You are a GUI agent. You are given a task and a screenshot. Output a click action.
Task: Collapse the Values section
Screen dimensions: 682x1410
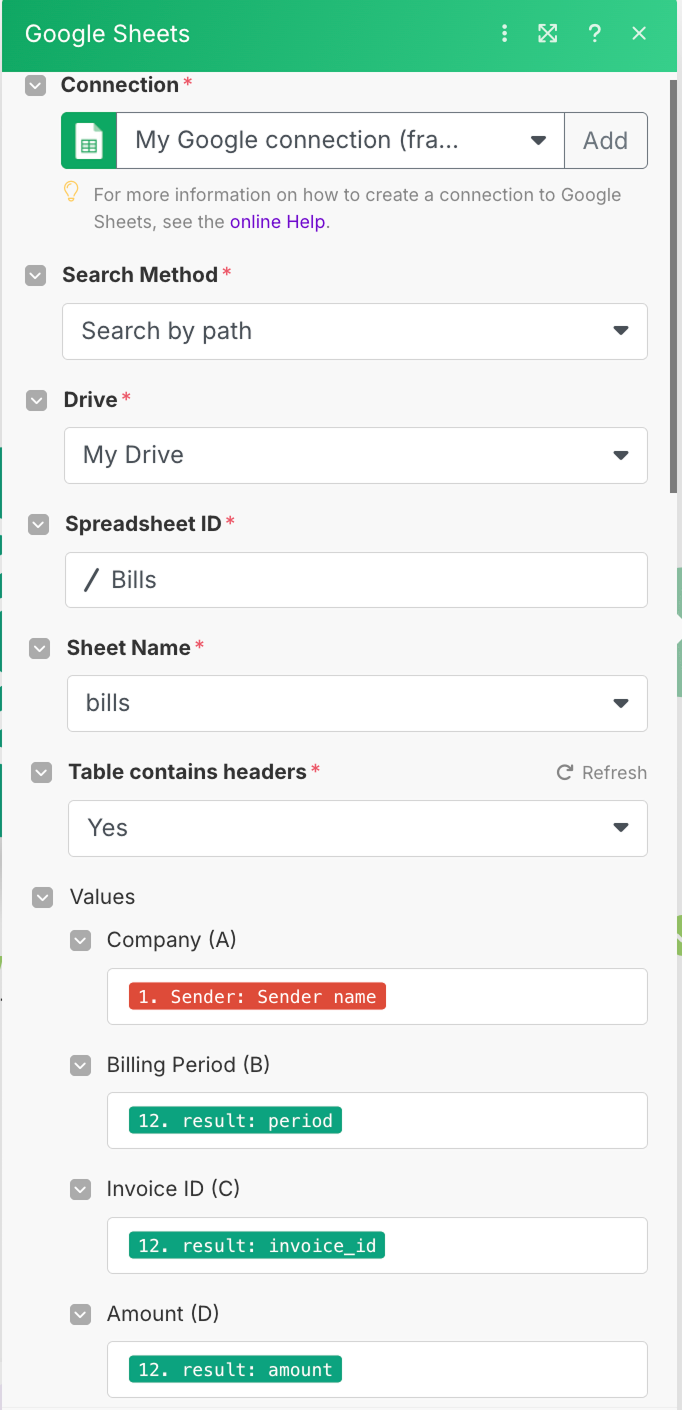pyautogui.click(x=43, y=897)
